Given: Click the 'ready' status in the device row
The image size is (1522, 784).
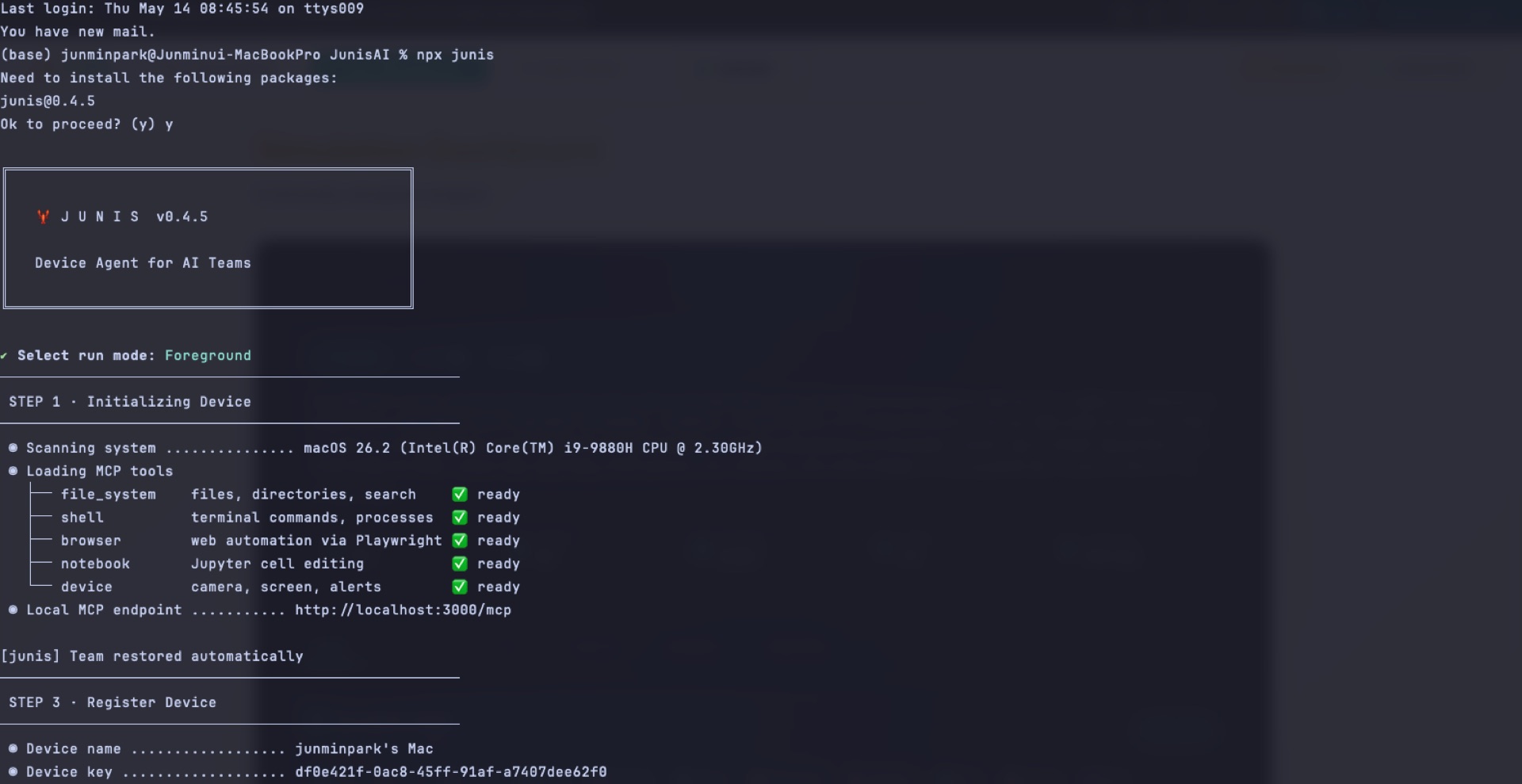Looking at the screenshot, I should [499, 587].
